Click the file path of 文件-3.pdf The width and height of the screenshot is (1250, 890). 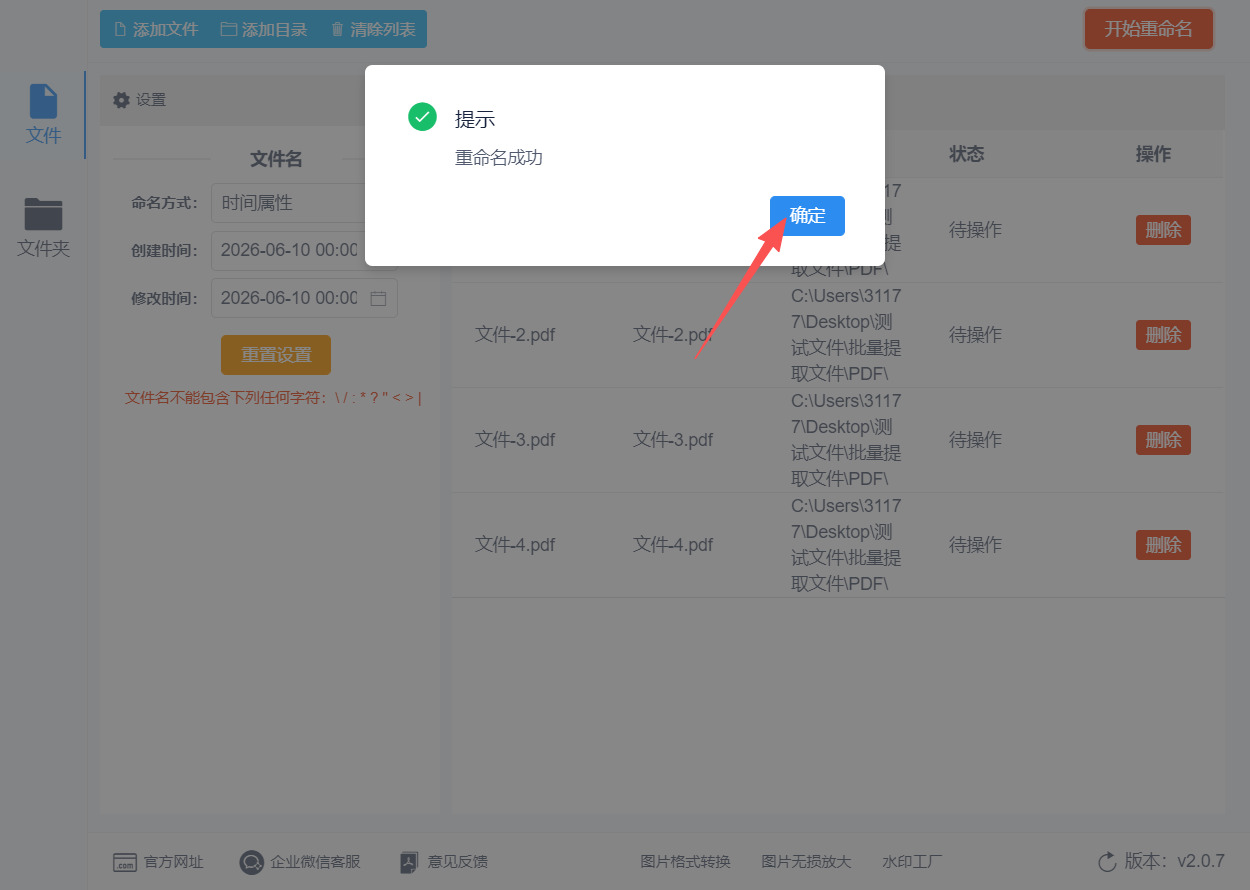point(846,440)
